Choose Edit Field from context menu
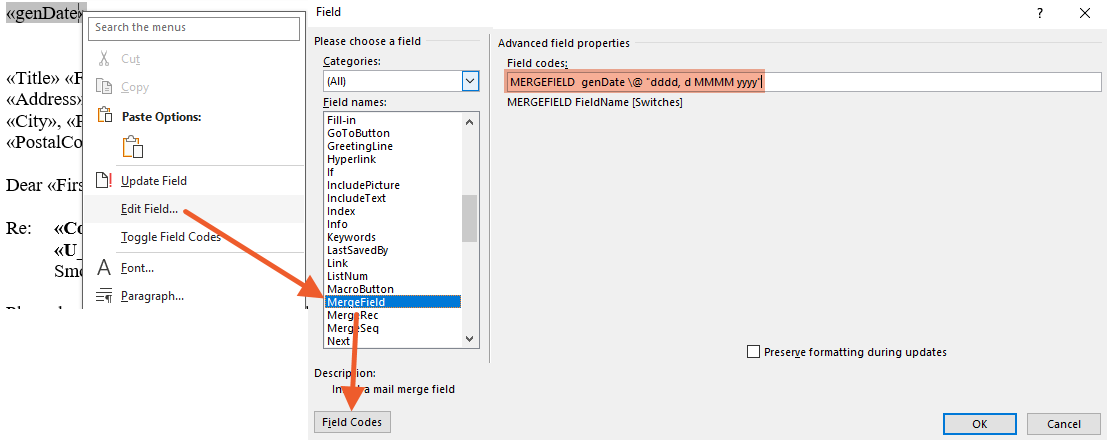Screen dimensions: 1107x440 [x=149, y=209]
